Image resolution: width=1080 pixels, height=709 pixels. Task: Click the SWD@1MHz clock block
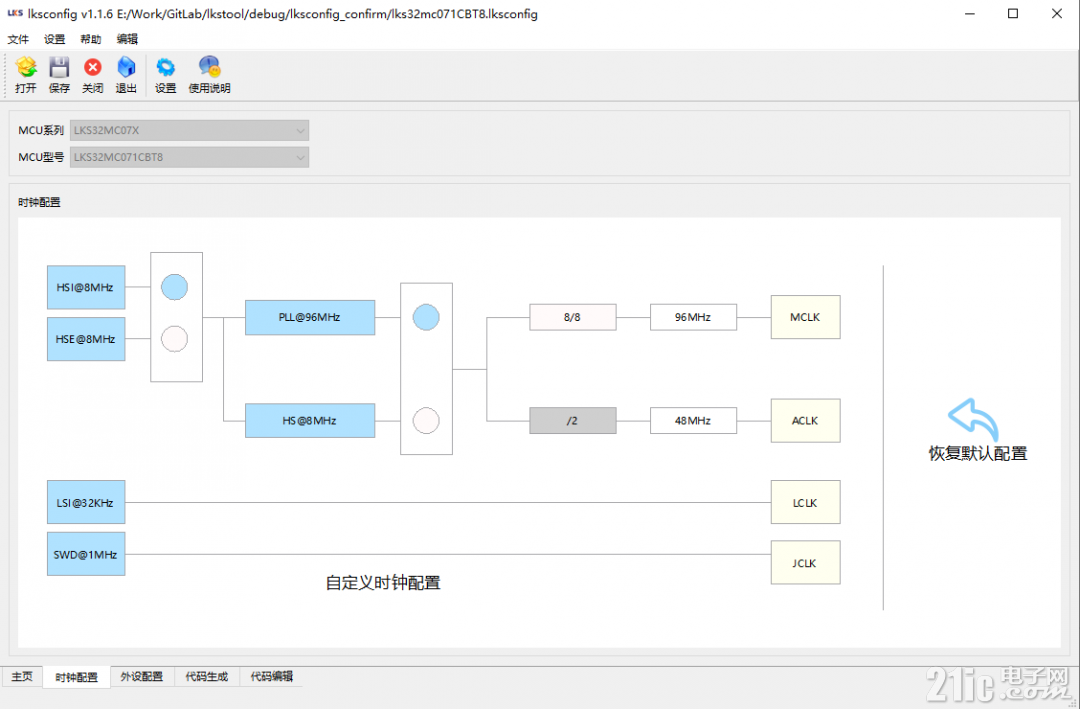[86, 554]
